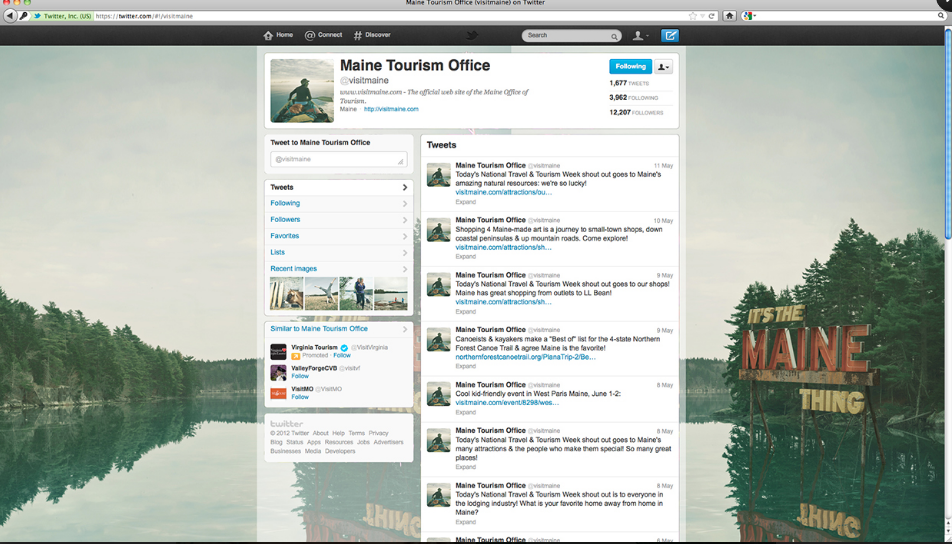Expand the canoeists and kayakers tweet
Screen dimensions: 952x544
click(466, 366)
